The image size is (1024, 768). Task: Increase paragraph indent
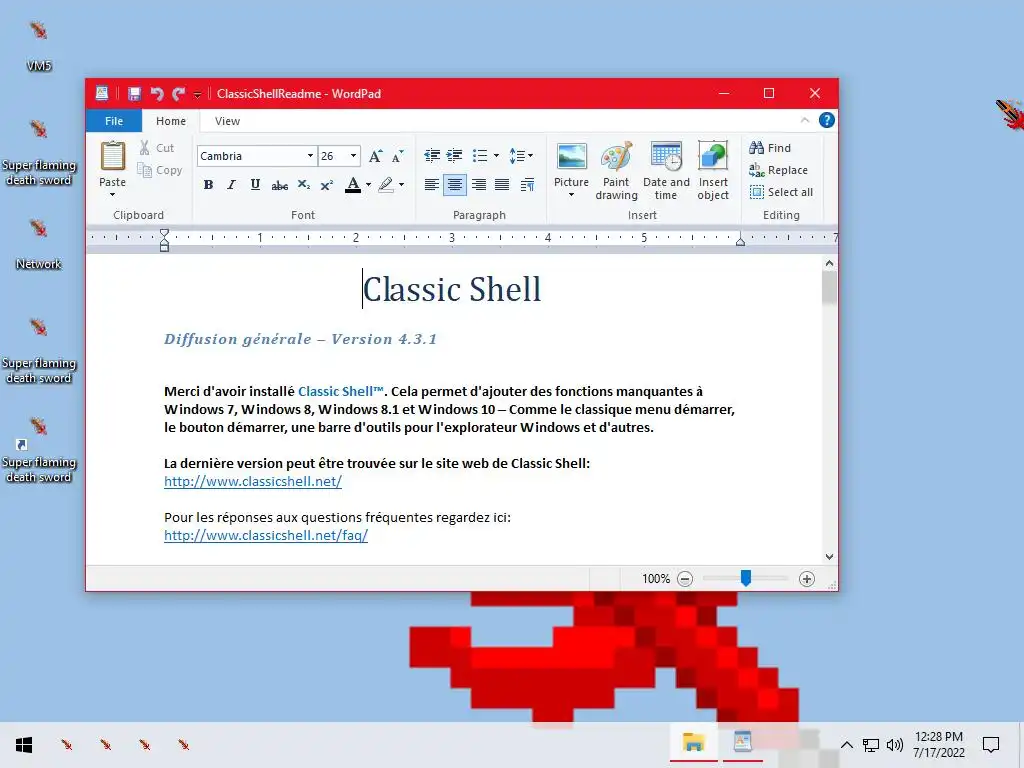[455, 155]
